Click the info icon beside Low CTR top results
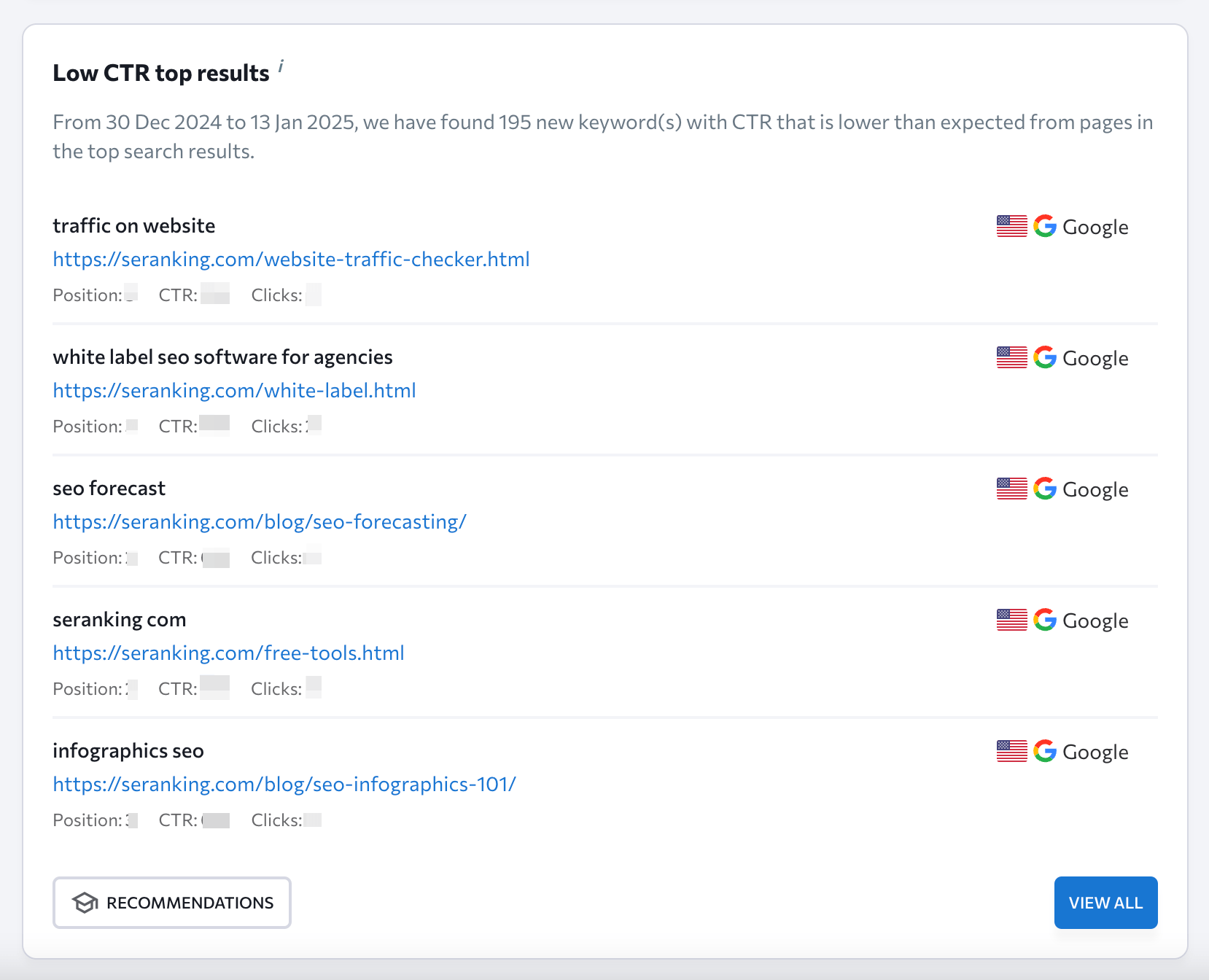This screenshot has height=980, width=1209. click(281, 67)
